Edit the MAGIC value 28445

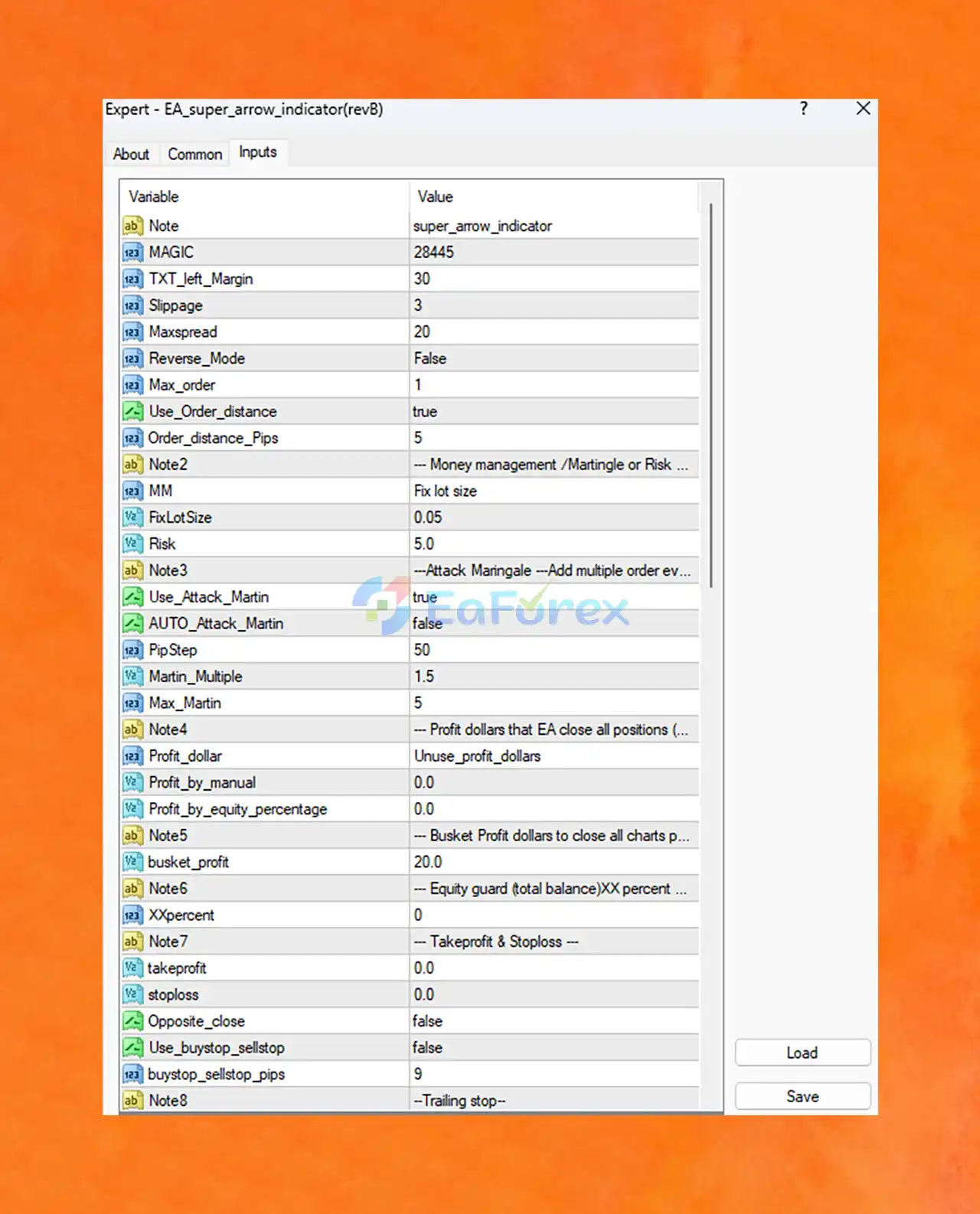pyautogui.click(x=554, y=253)
